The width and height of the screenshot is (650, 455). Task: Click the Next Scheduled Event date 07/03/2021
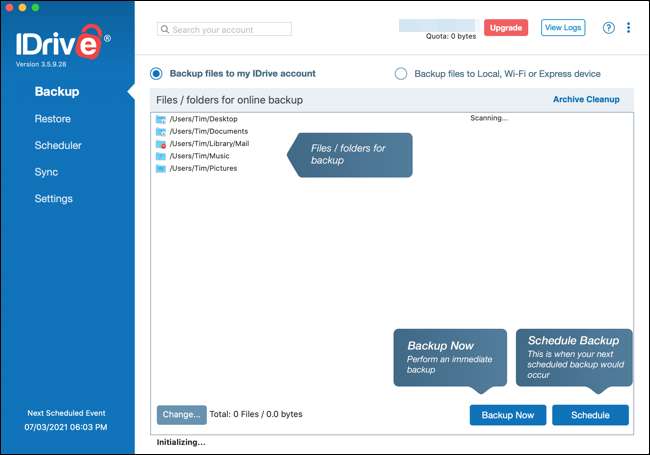(x=65, y=427)
